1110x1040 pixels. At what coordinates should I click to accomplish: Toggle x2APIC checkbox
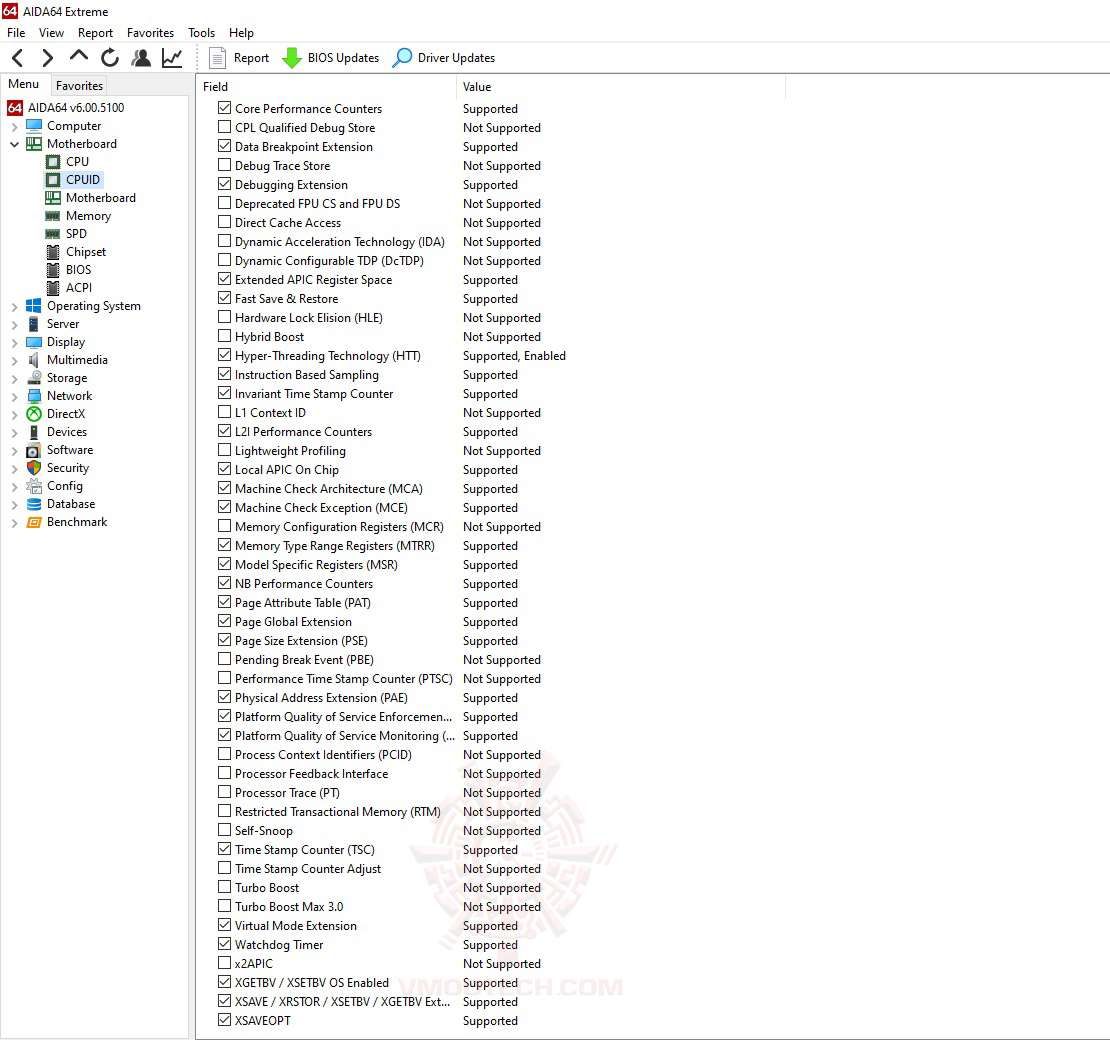(224, 963)
